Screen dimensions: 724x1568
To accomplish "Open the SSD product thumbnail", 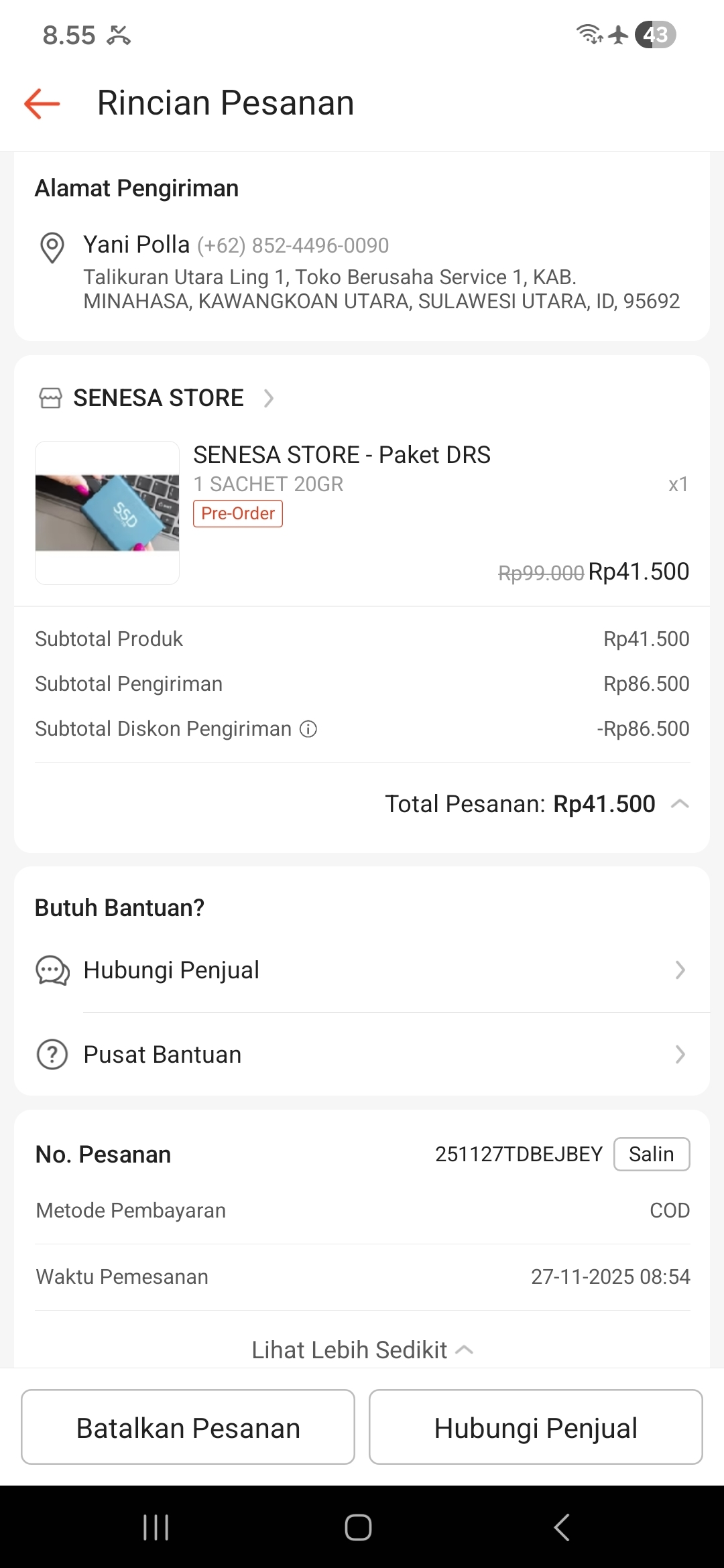I will click(107, 513).
